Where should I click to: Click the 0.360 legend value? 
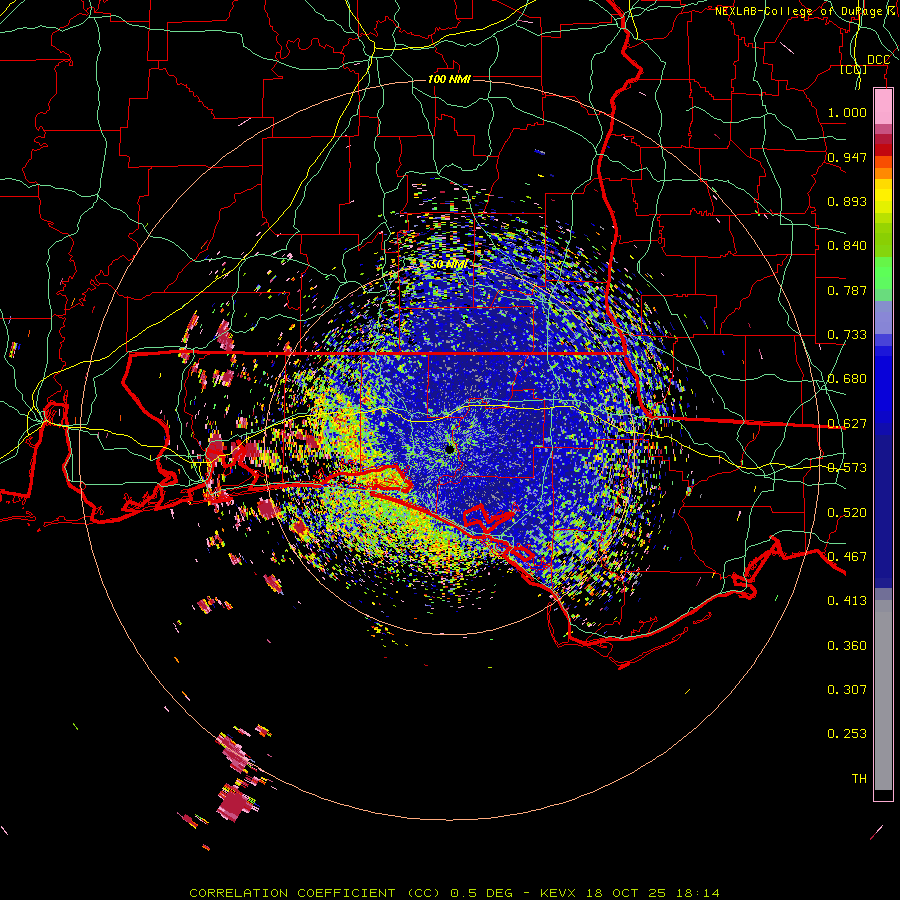(847, 646)
